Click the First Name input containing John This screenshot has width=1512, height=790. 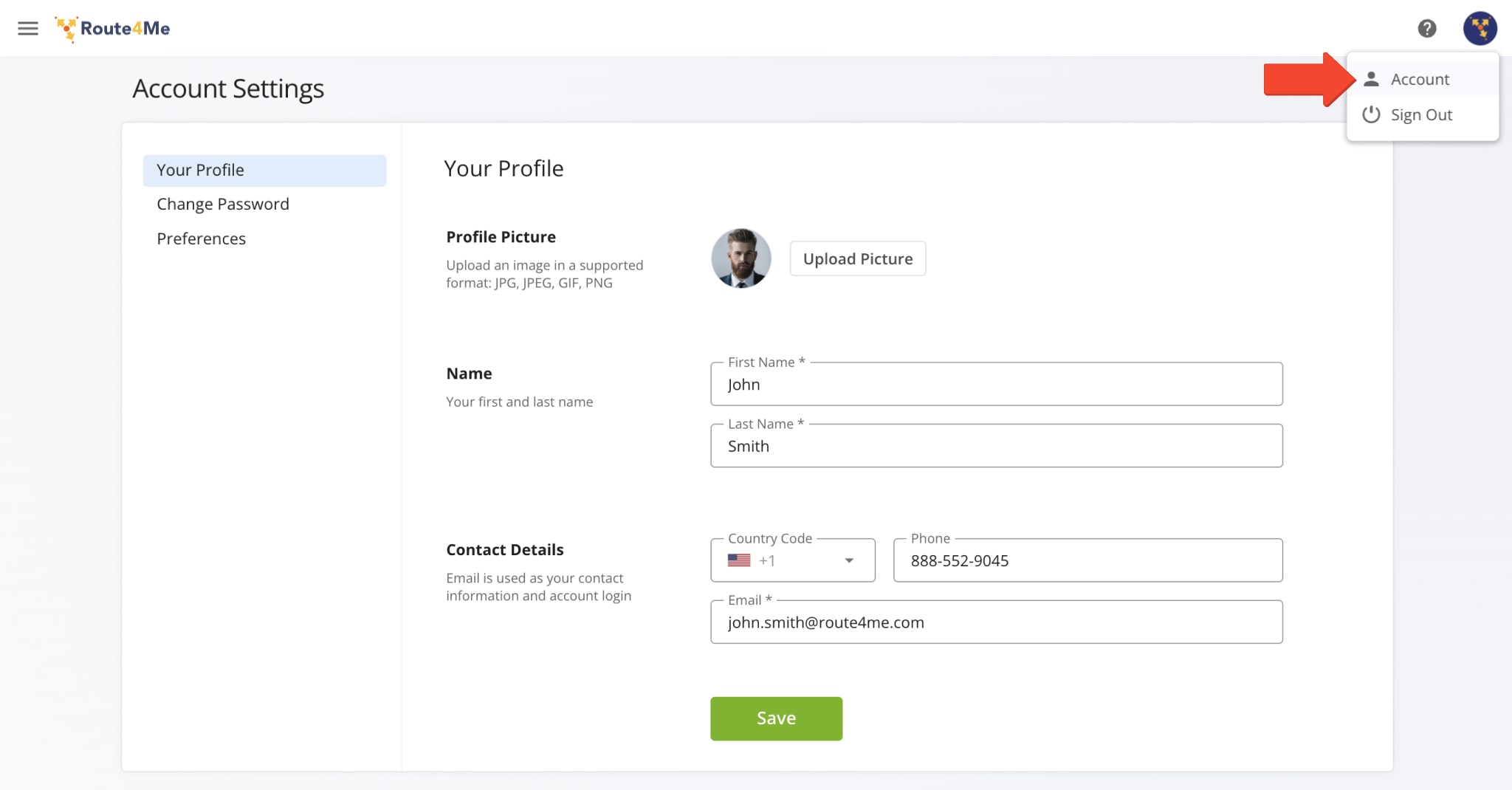click(x=996, y=384)
